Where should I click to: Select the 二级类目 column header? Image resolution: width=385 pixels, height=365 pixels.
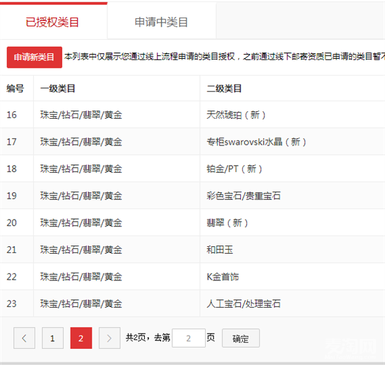point(224,88)
